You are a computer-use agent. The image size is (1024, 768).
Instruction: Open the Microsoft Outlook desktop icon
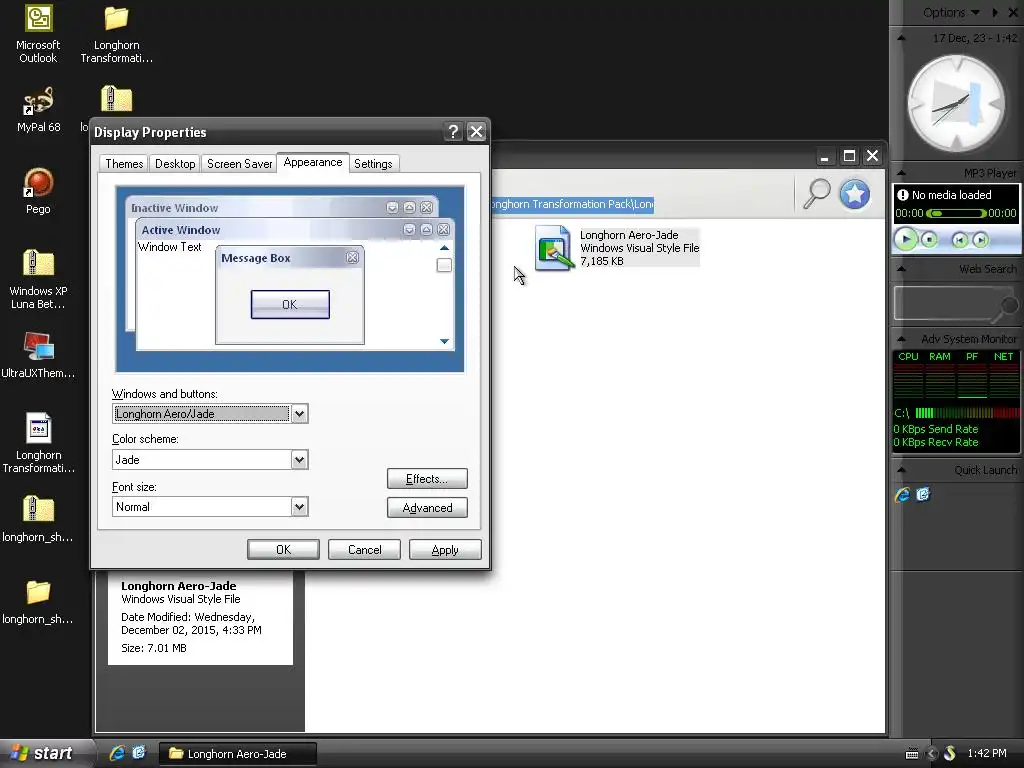click(x=38, y=34)
